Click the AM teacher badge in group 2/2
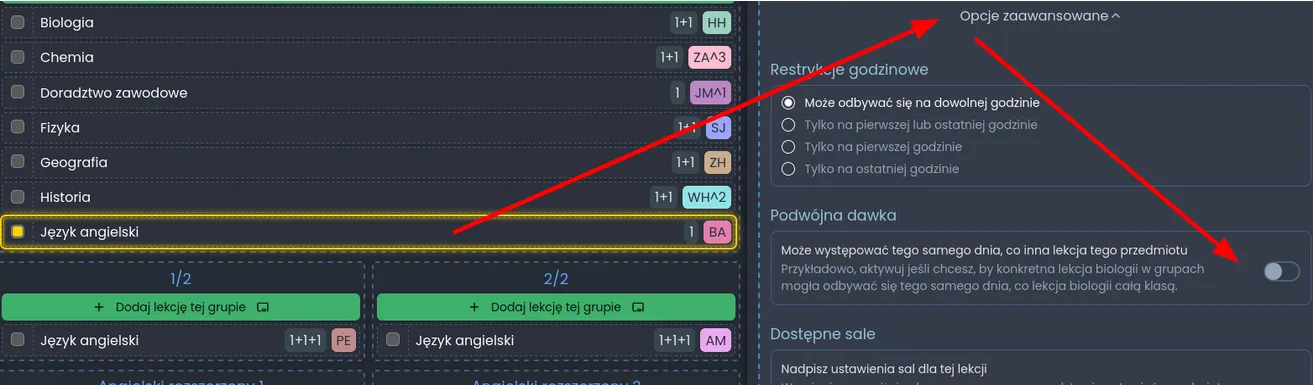 click(716, 340)
